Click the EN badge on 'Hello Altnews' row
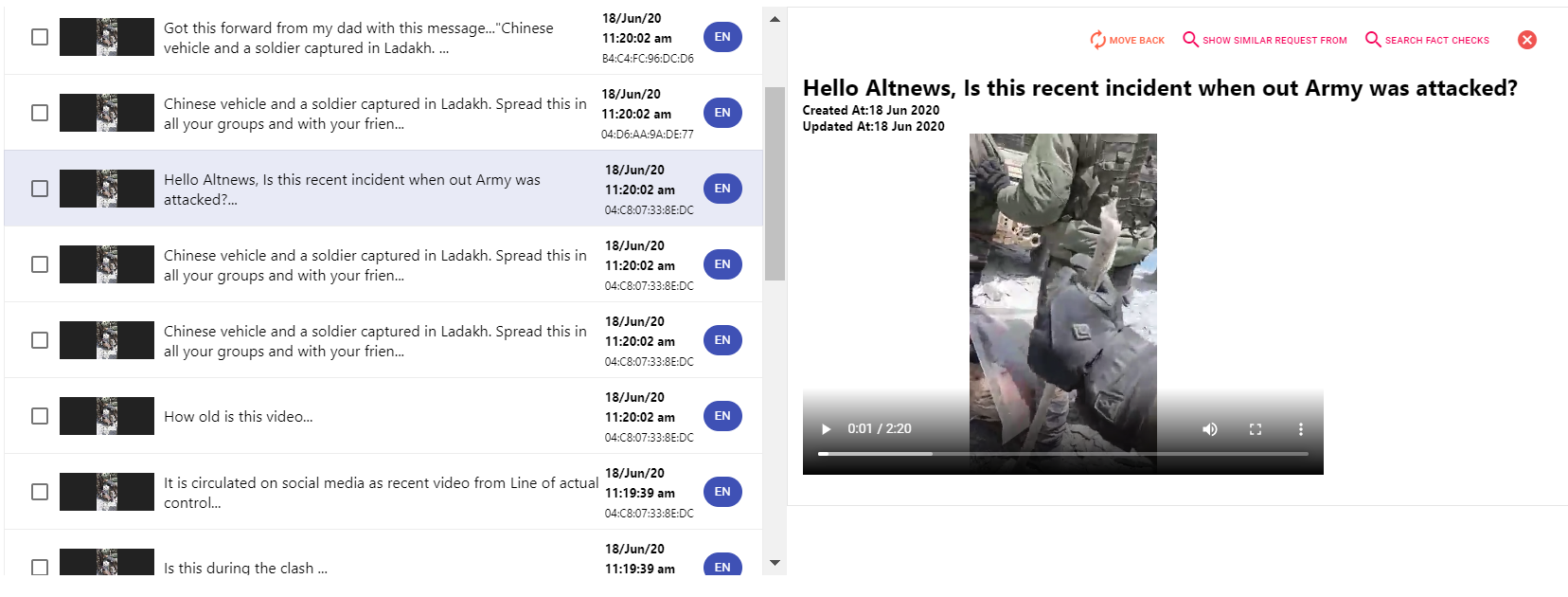Image resolution: width=1568 pixels, height=597 pixels. coord(722,189)
